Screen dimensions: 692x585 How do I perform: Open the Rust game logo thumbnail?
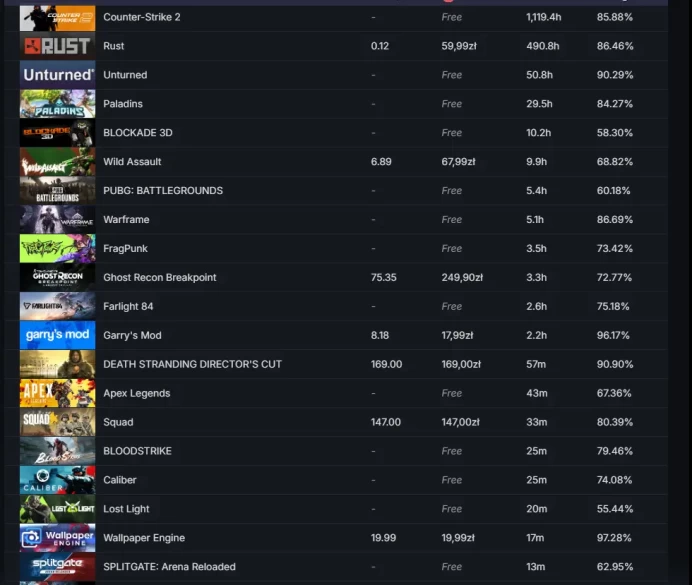[x=57, y=46]
